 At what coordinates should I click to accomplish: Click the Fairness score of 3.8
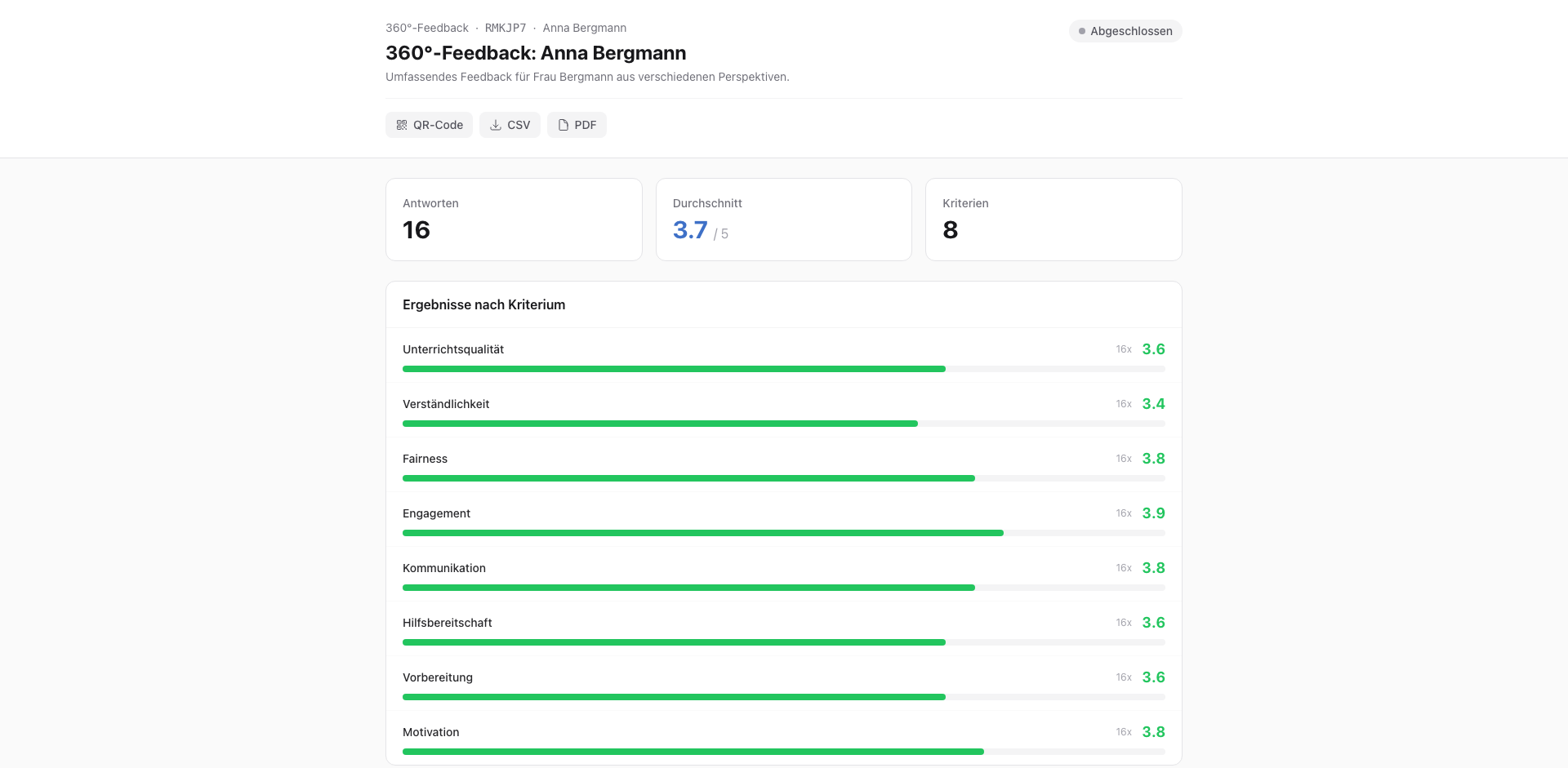tap(1153, 458)
